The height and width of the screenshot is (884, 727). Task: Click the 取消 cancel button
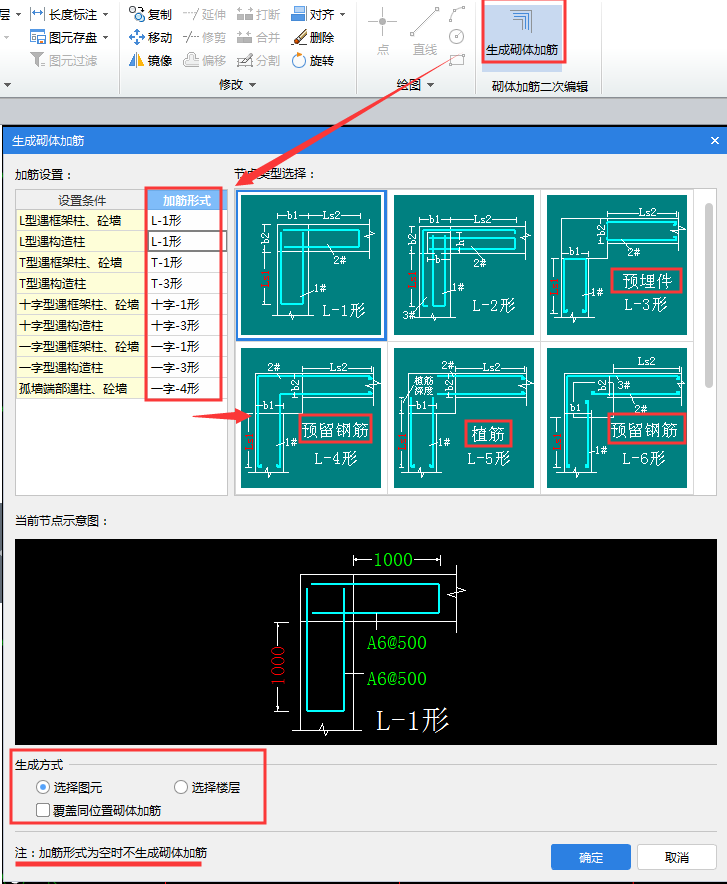[x=676, y=857]
